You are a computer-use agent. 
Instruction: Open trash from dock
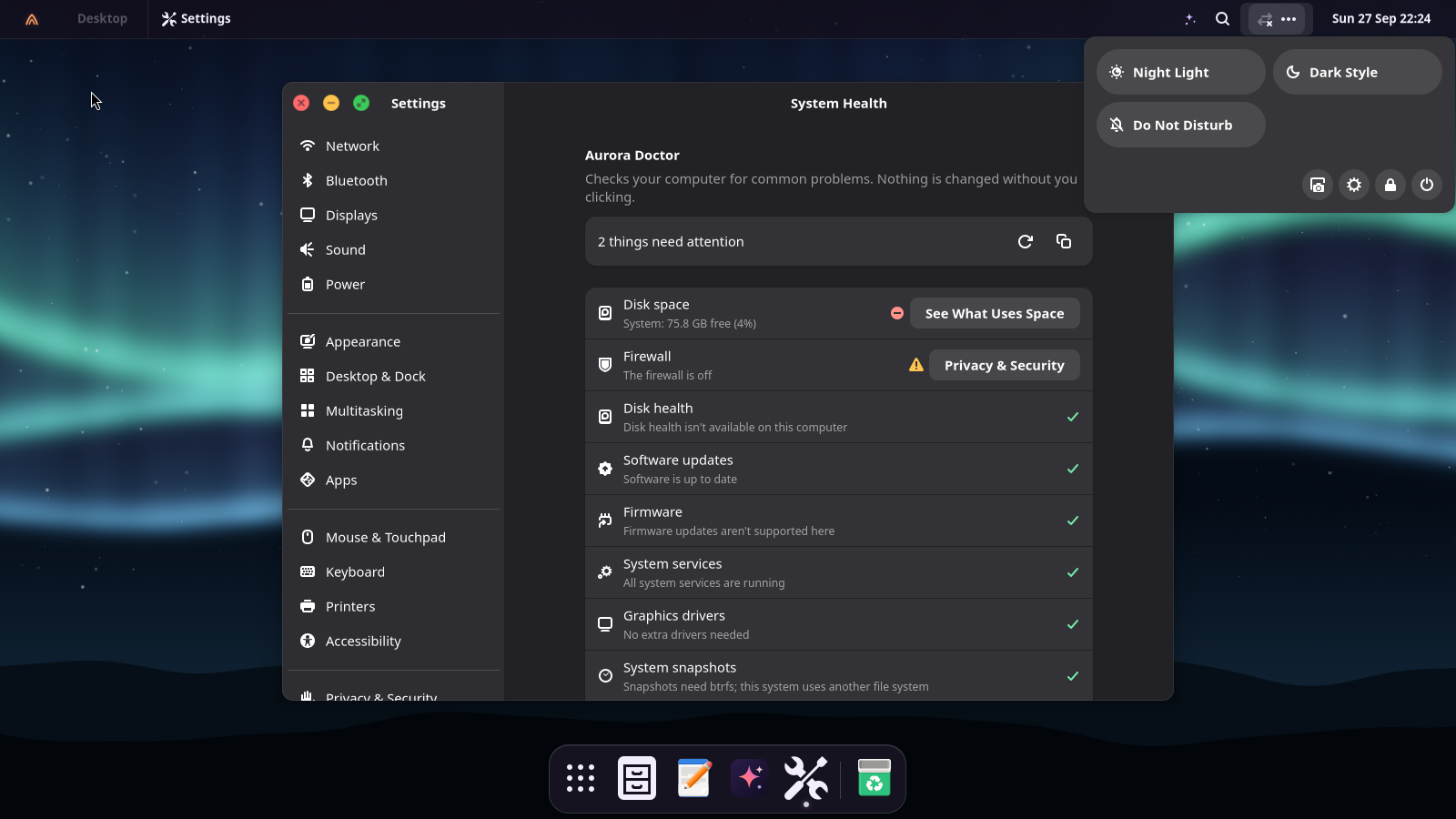click(875, 778)
